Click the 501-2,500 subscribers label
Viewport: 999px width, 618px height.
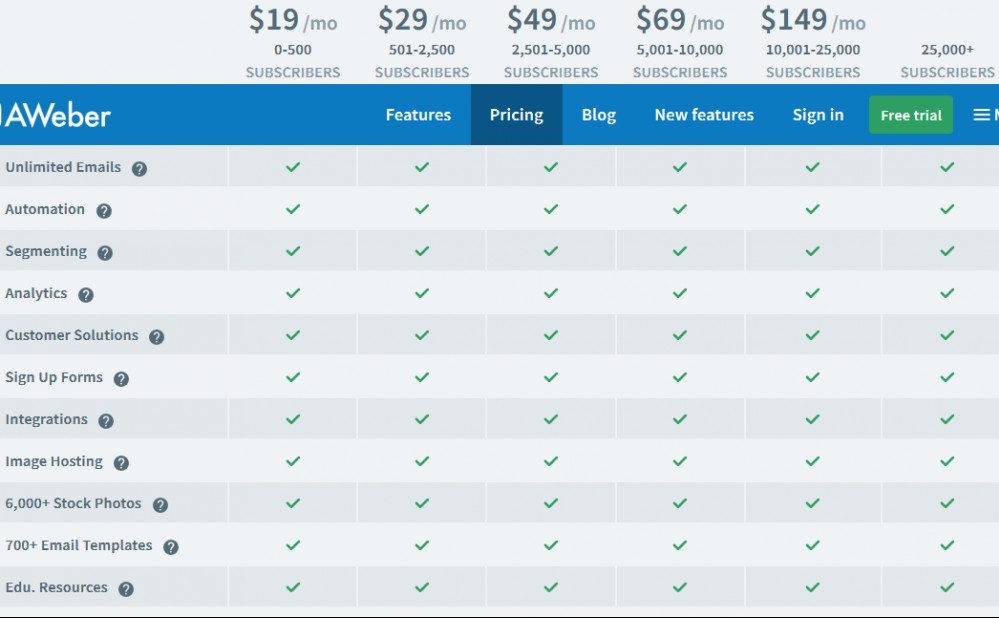point(422,61)
